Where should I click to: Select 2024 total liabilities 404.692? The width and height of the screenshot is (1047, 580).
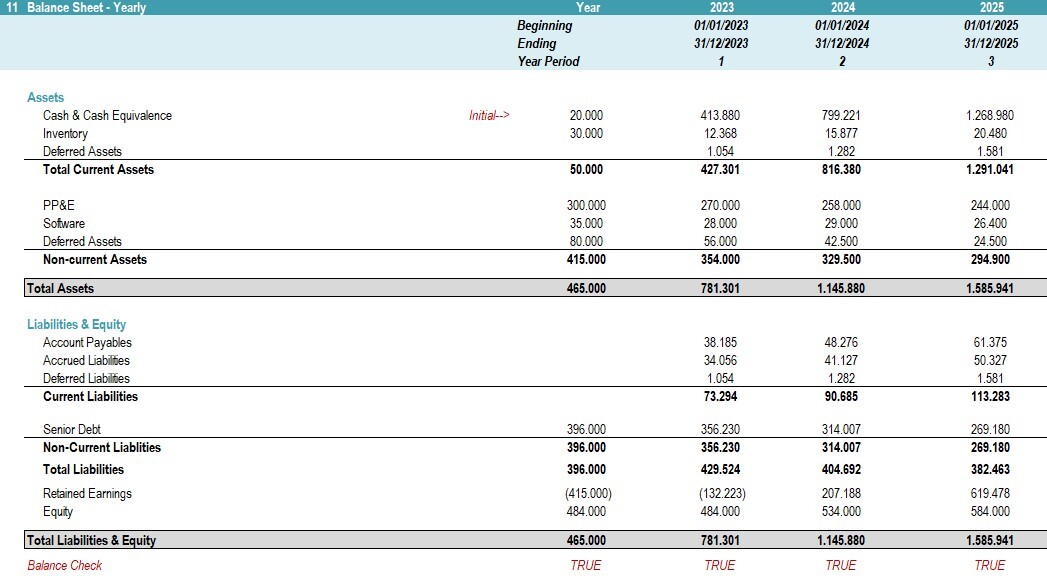coord(841,469)
